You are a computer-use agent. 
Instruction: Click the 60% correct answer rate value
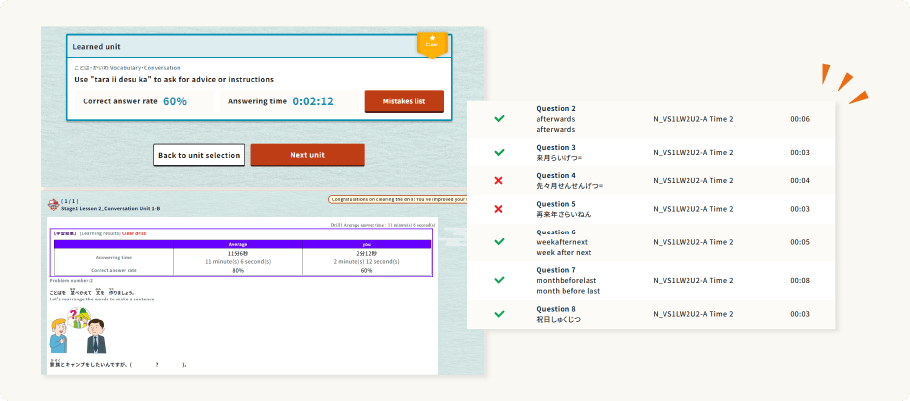pyautogui.click(x=175, y=101)
